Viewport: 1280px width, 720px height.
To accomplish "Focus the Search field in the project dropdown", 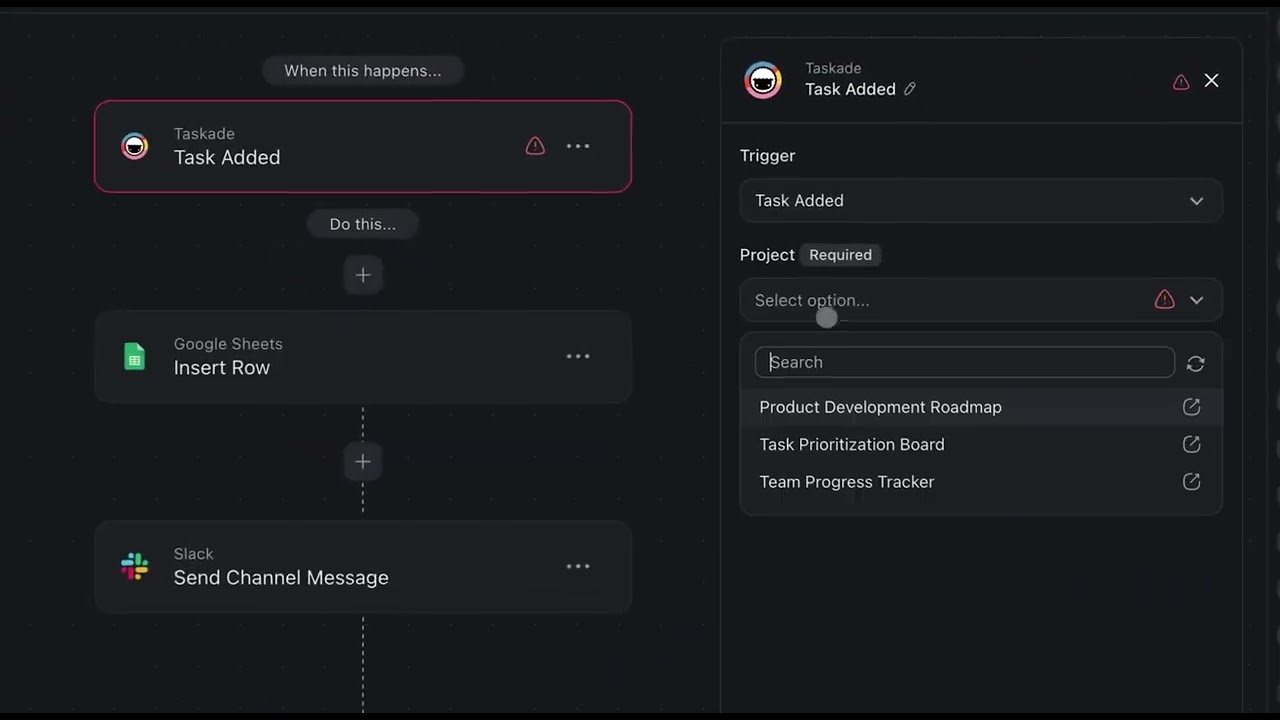I will click(964, 362).
